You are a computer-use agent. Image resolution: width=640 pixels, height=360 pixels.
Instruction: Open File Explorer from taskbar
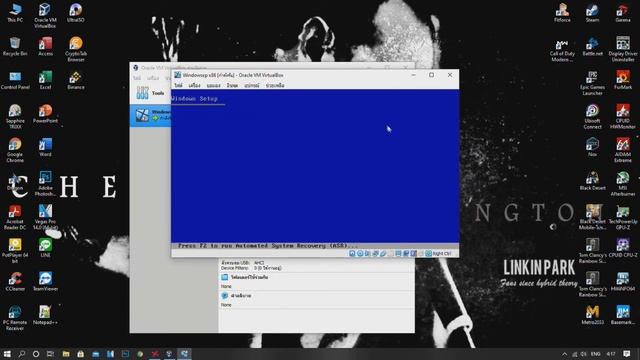pos(66,353)
